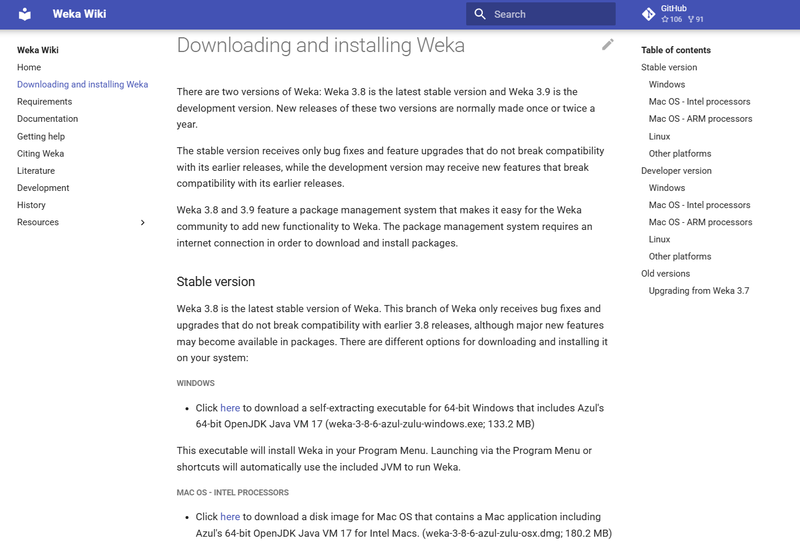
Task: Click the MAC OS - INTEL PROCESSORS heading
Action: [233, 492]
